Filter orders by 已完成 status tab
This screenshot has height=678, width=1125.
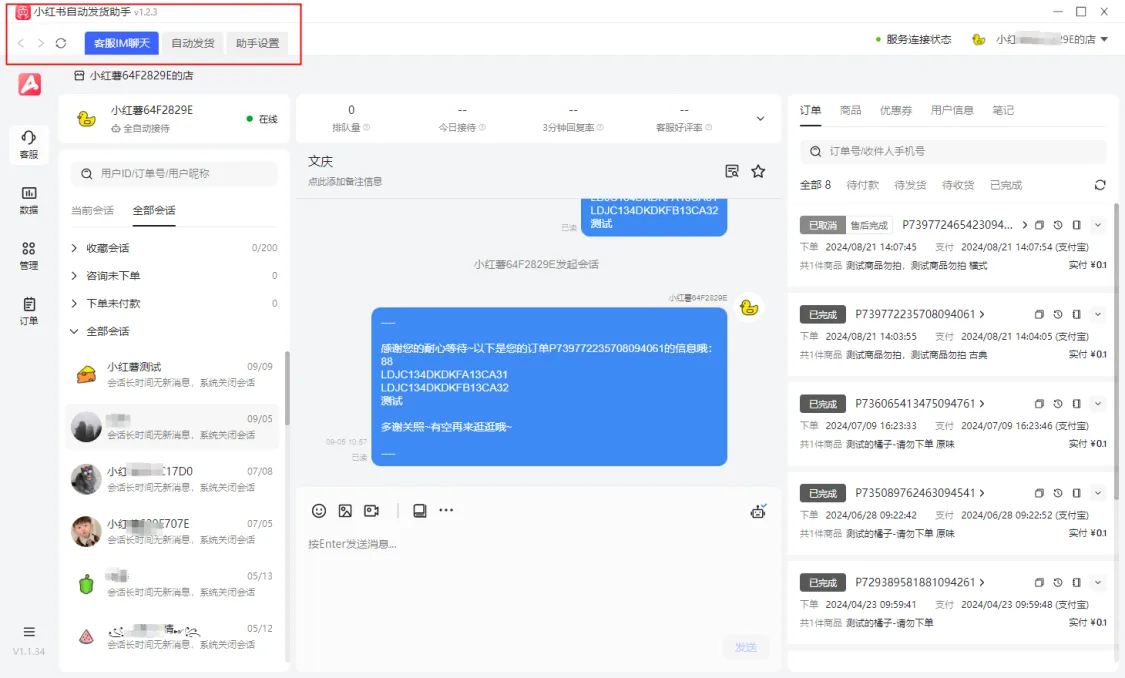point(1006,185)
